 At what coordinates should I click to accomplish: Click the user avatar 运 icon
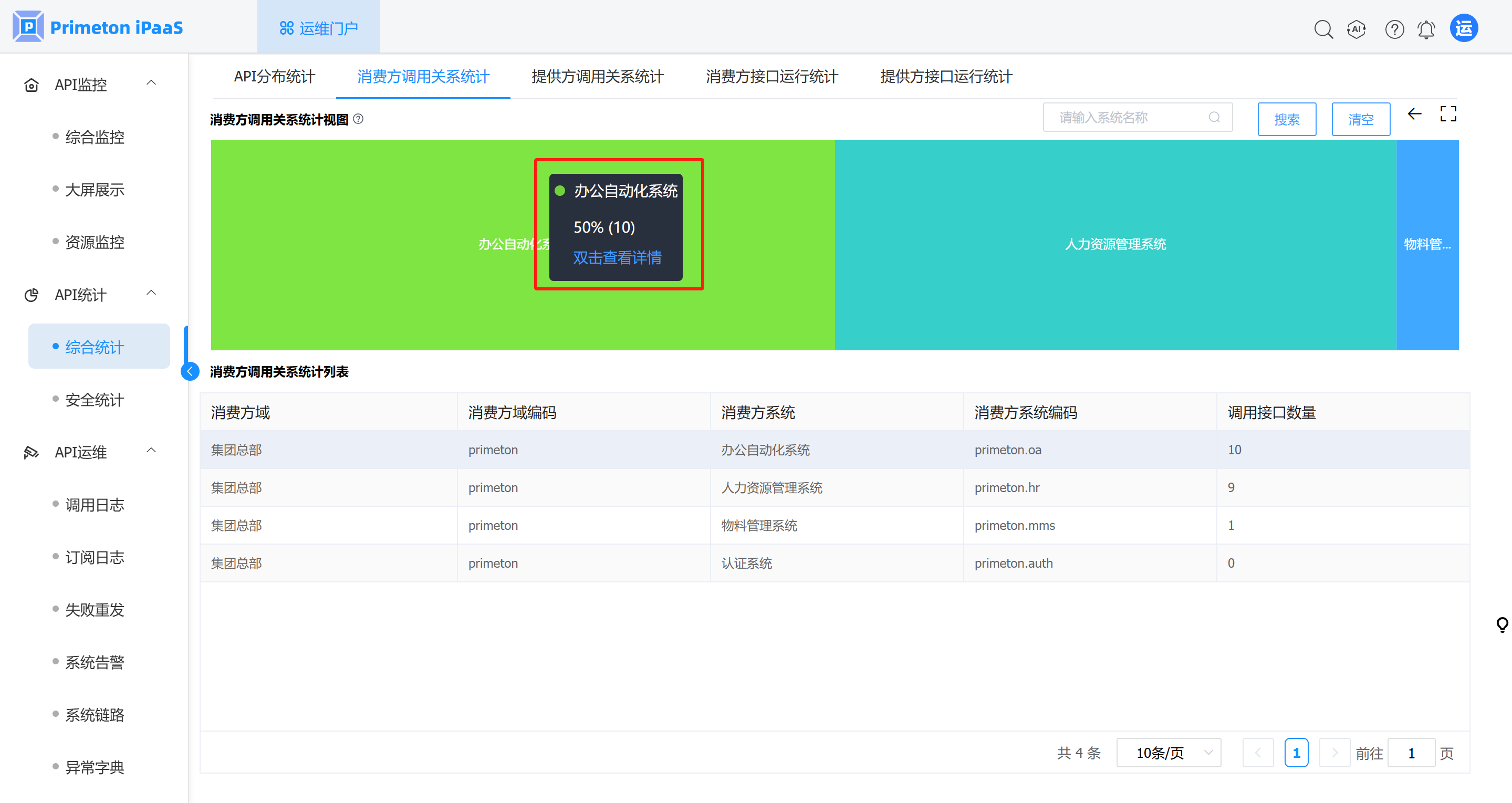tap(1464, 28)
